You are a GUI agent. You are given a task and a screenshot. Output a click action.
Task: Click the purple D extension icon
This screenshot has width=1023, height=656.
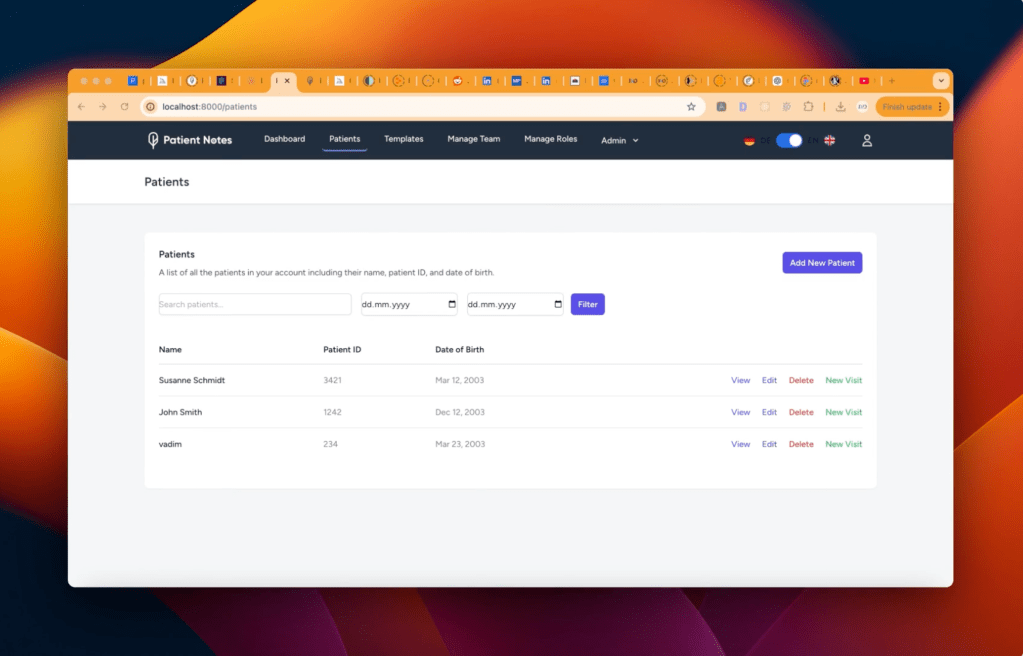coord(742,106)
